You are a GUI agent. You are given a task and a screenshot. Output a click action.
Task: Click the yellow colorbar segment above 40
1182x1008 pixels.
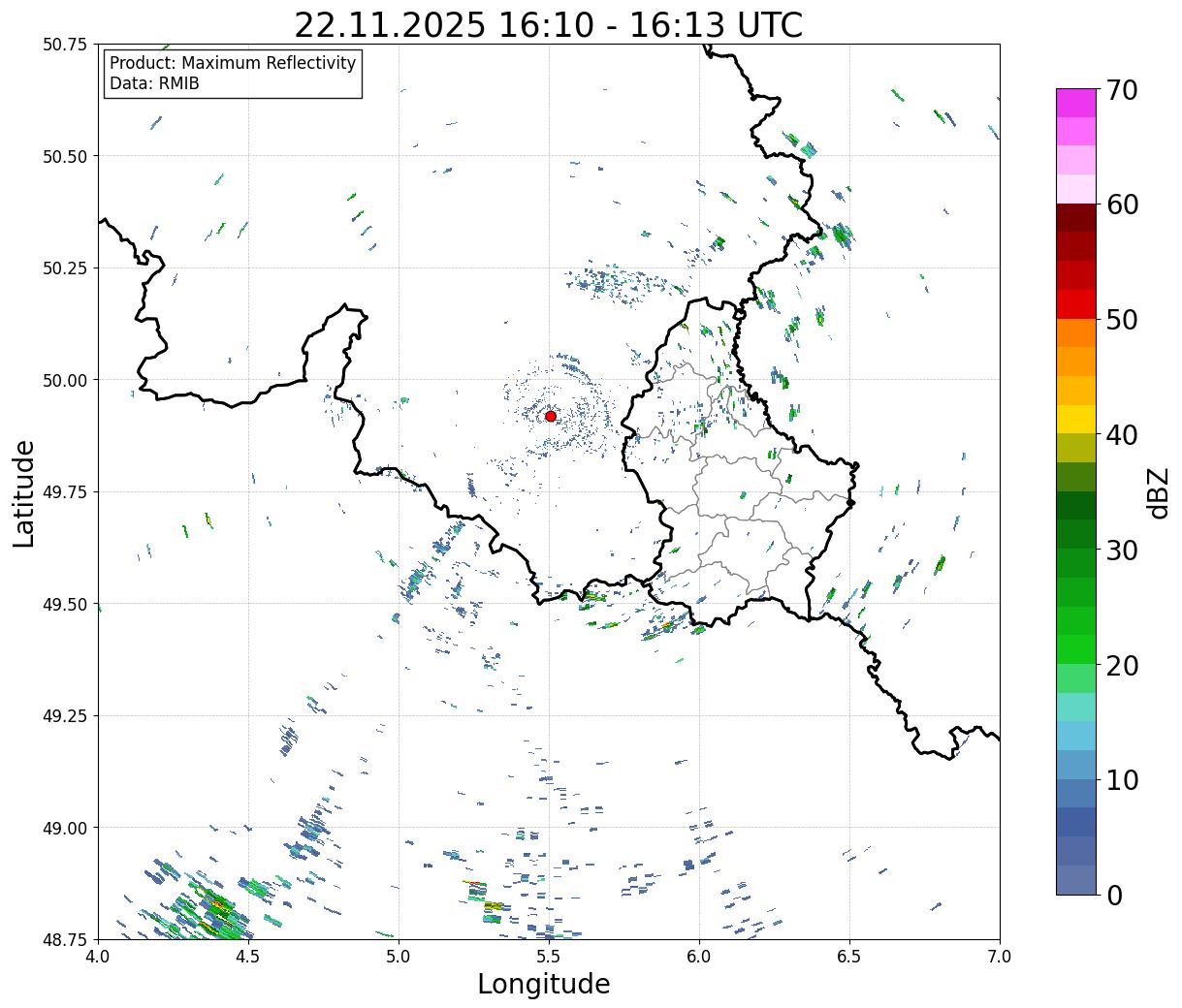tap(1076, 420)
